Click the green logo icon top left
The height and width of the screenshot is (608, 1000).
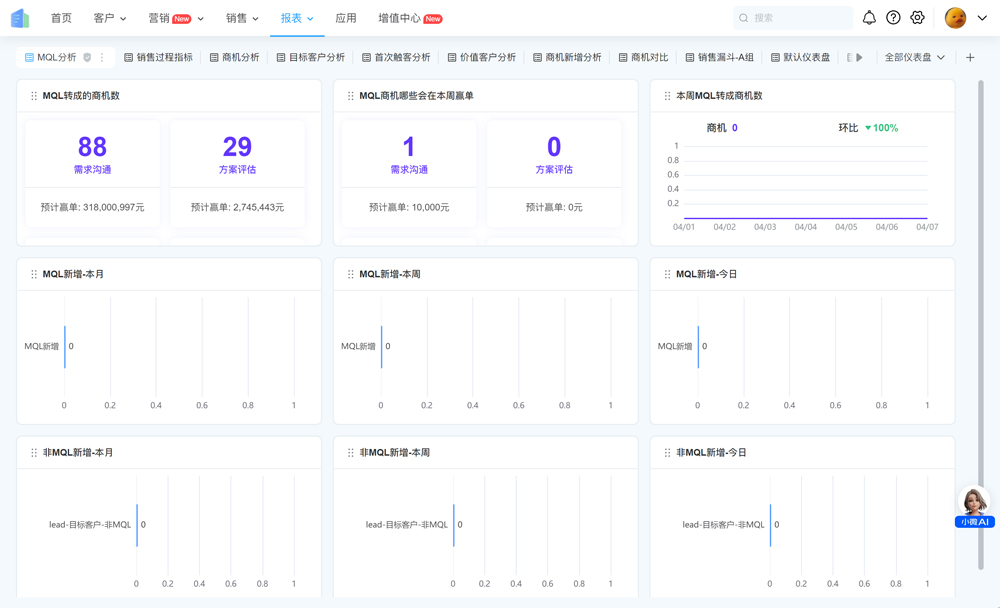tap(19, 16)
